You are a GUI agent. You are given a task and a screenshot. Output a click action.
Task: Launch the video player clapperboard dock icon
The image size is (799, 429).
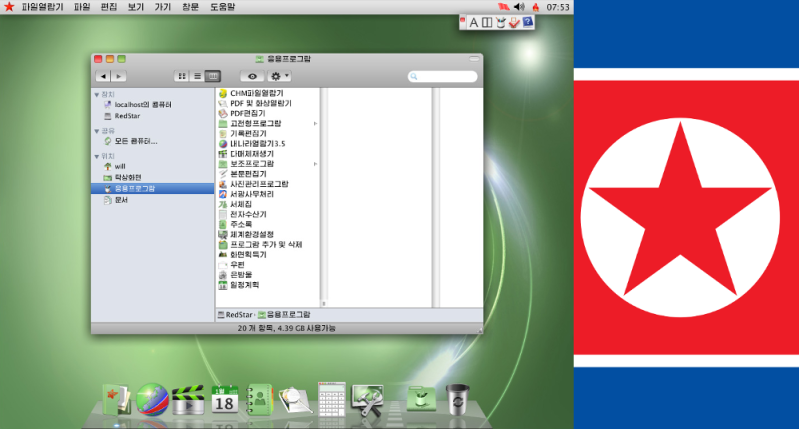[x=187, y=400]
